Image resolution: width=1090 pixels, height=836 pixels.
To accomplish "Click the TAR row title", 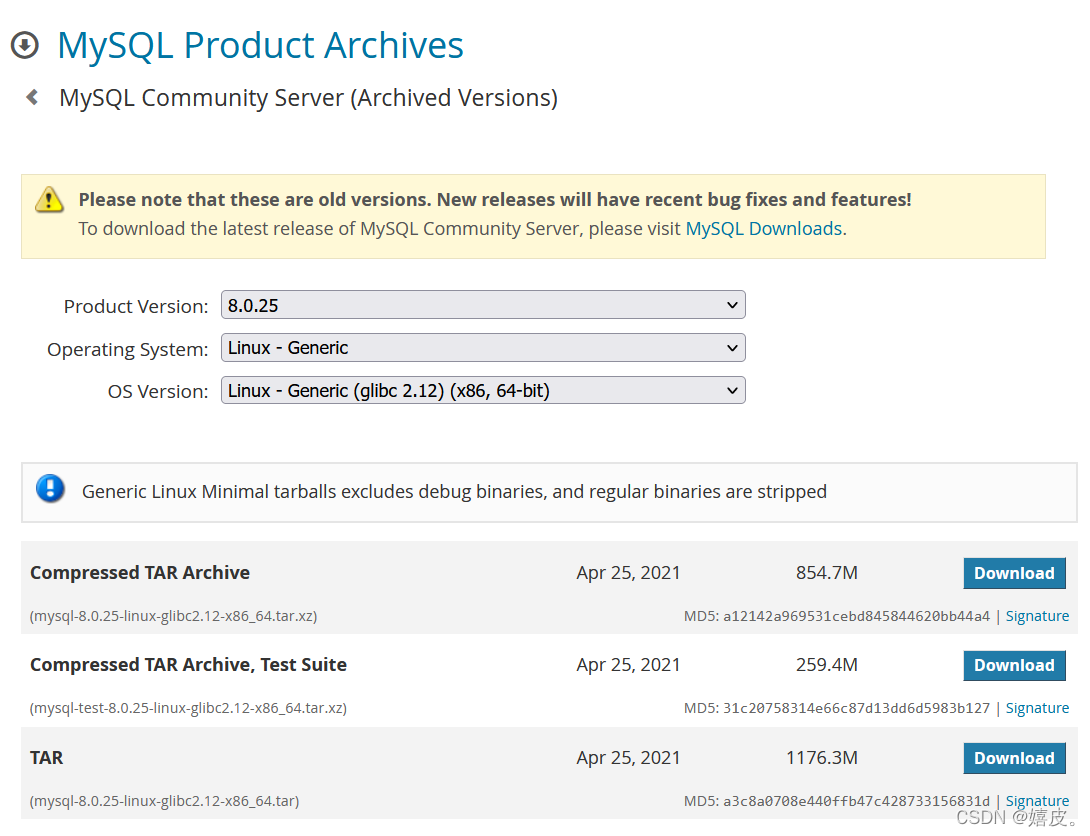I will [x=47, y=757].
